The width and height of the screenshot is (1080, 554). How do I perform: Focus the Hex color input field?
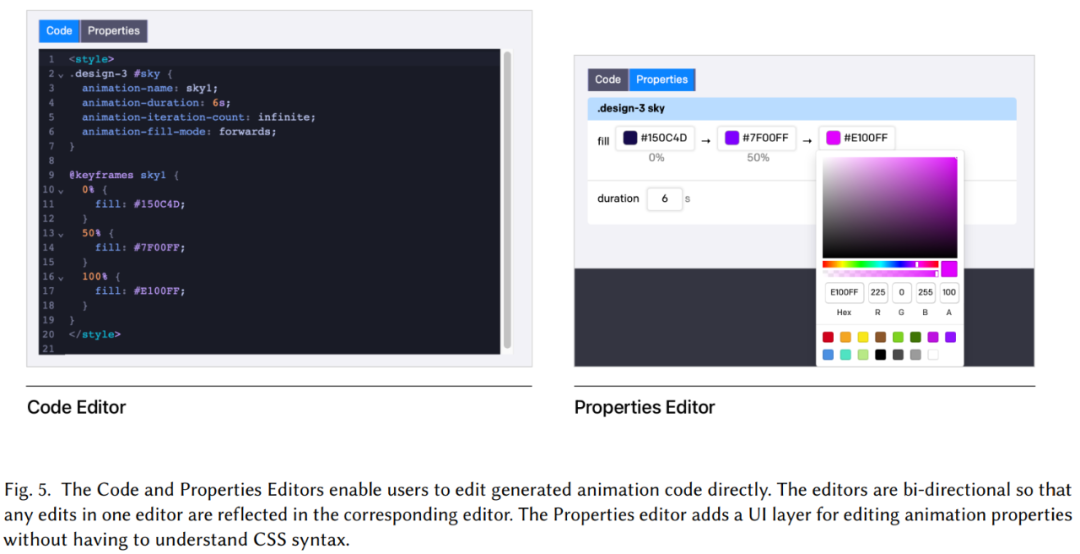point(843,293)
